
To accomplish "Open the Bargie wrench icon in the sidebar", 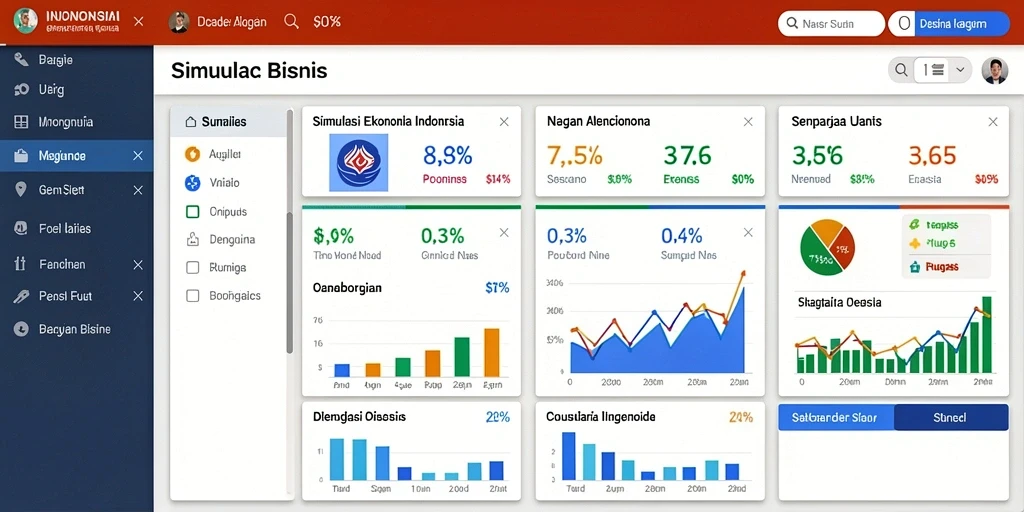I will tap(21, 60).
